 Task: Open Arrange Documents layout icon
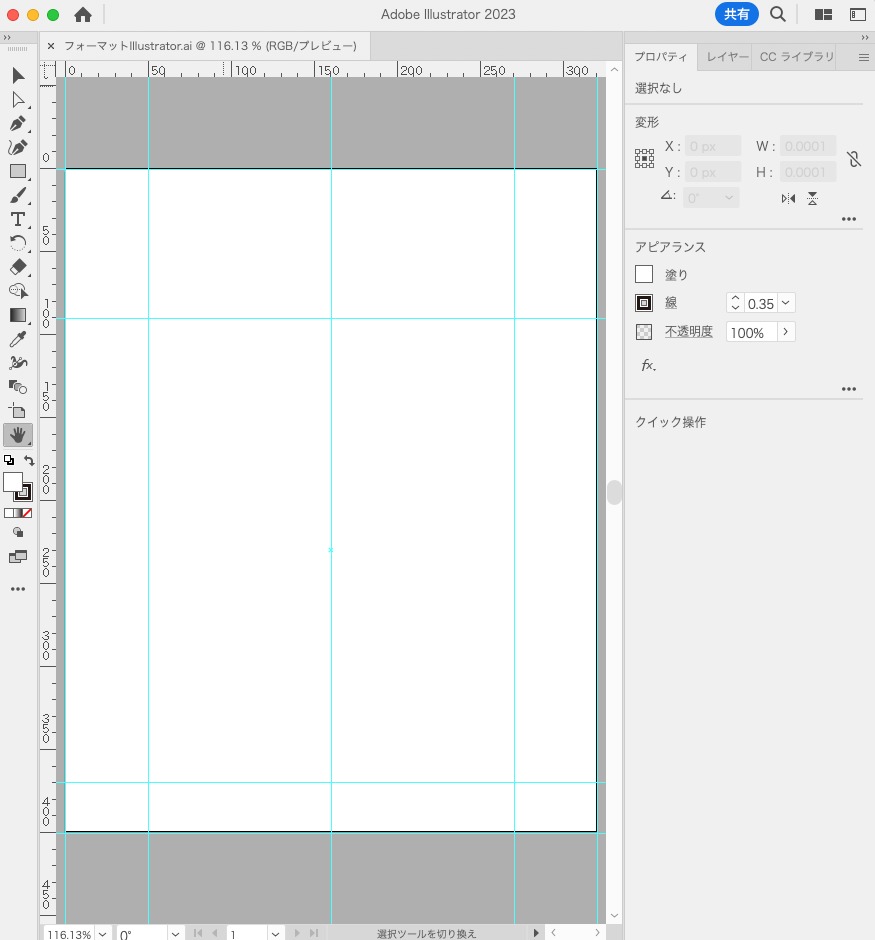823,14
